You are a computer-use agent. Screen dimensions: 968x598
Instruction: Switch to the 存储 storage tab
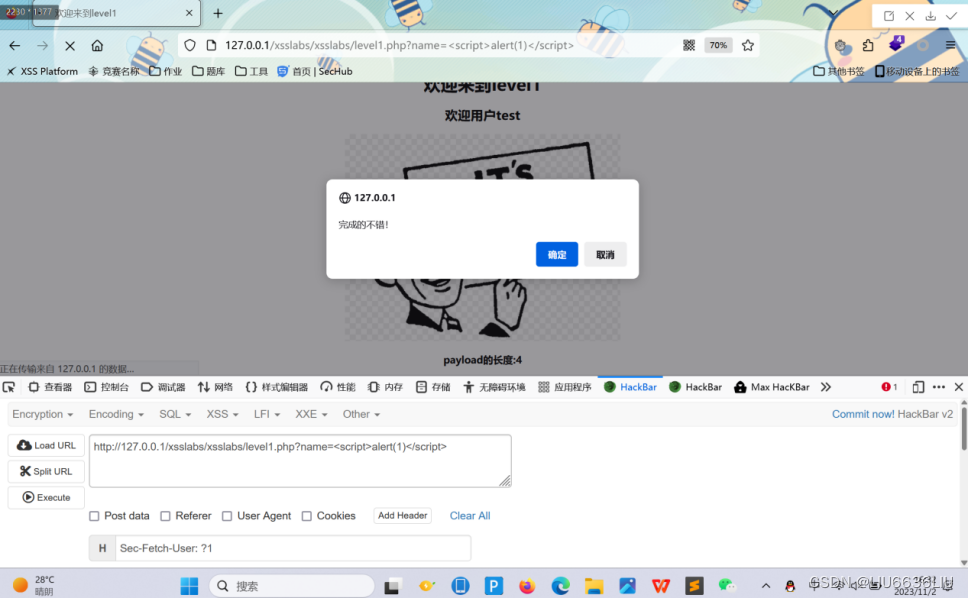point(433,387)
